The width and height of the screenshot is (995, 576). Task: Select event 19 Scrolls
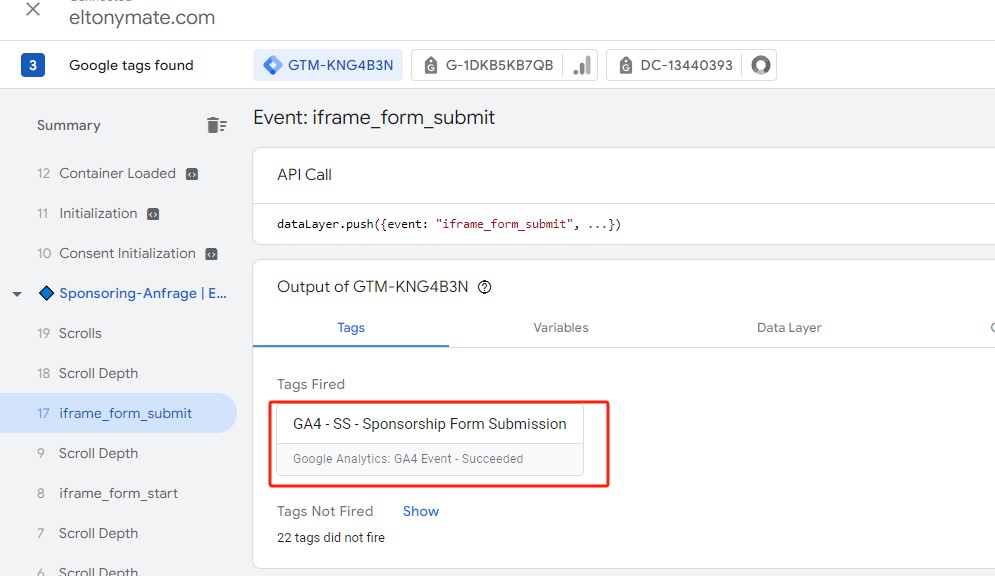pyautogui.click(x=80, y=333)
